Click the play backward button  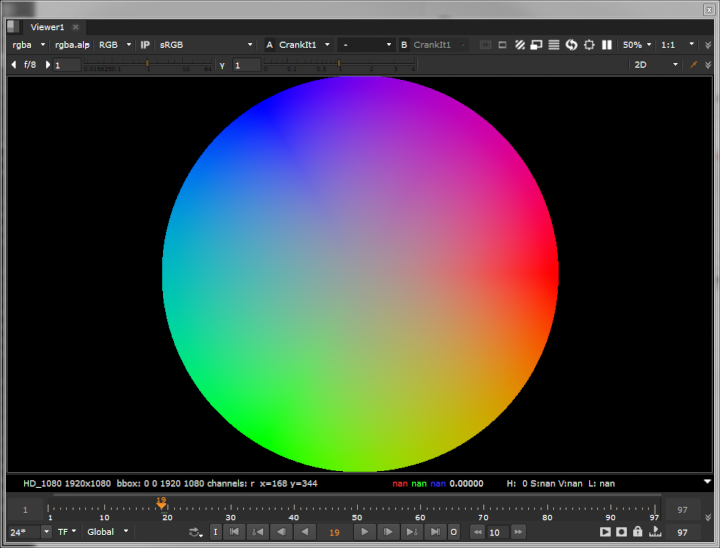303,532
